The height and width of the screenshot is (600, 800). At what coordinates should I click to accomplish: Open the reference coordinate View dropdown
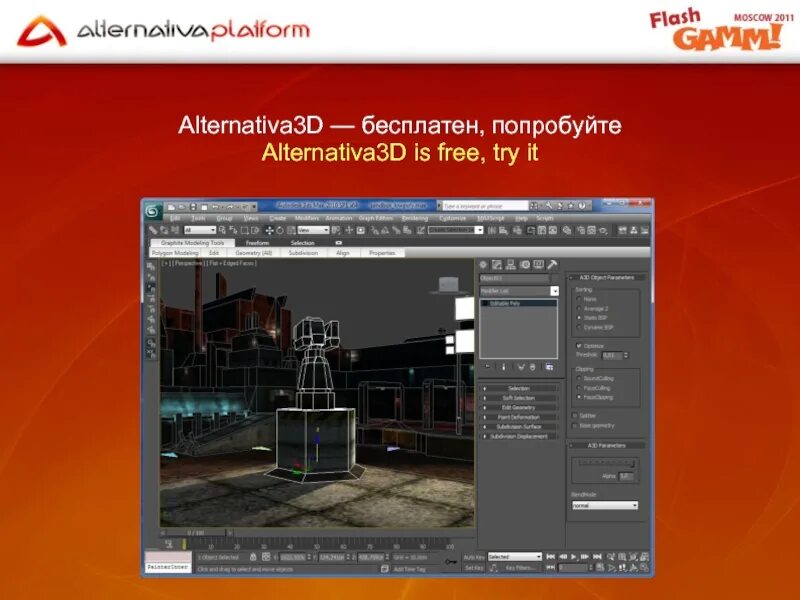point(313,231)
